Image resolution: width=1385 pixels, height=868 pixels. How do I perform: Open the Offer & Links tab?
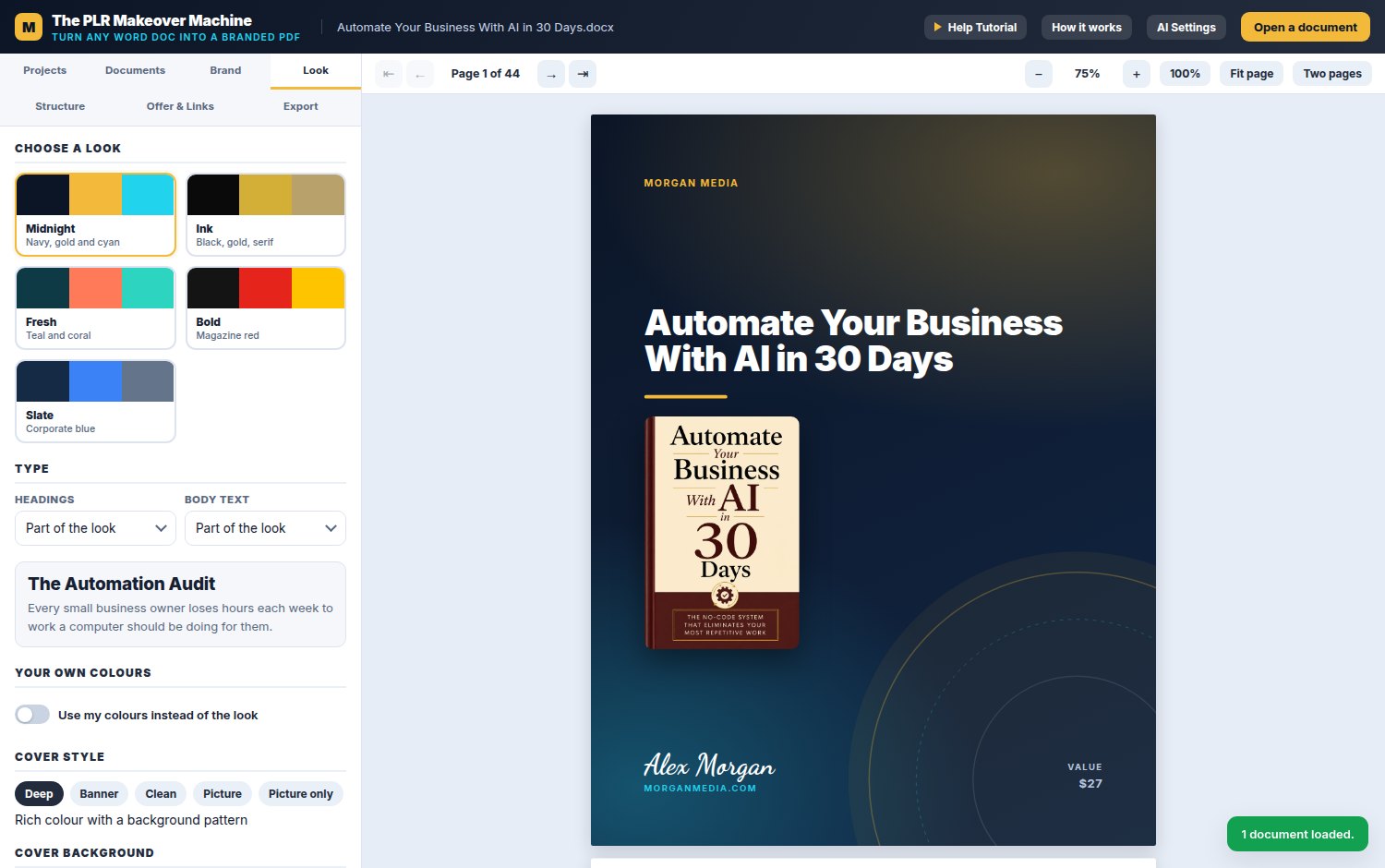pos(180,106)
